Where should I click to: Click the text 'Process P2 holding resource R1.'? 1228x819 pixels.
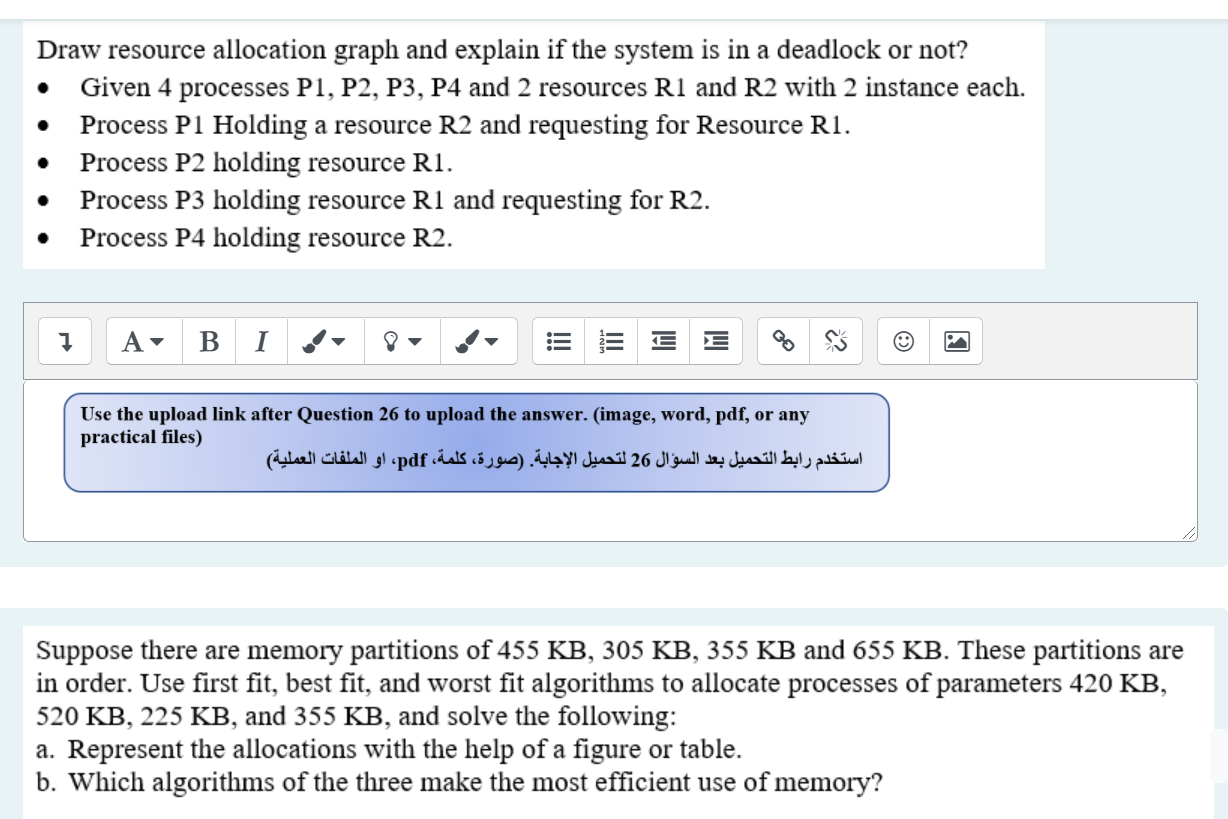(266, 162)
